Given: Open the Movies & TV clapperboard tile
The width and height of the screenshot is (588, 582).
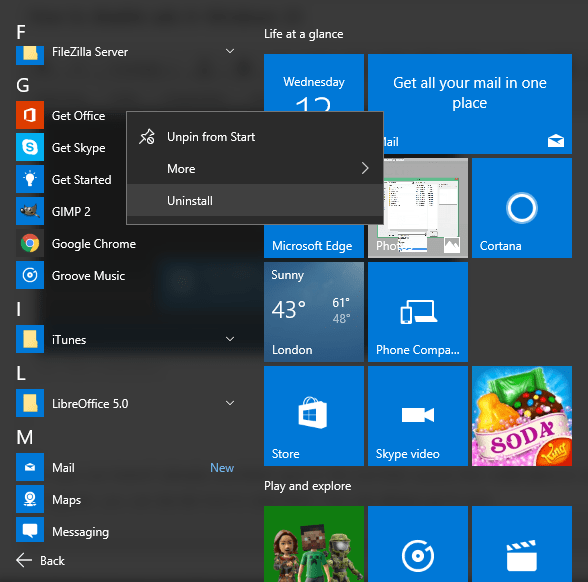Looking at the screenshot, I should tap(522, 544).
